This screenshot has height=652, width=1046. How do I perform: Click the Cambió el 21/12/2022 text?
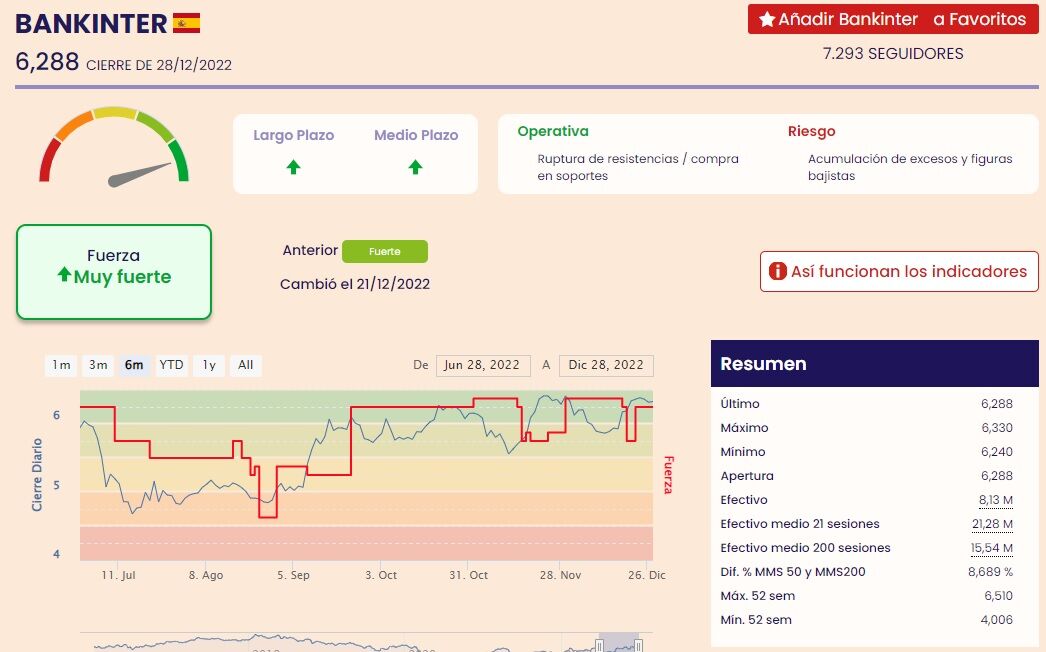pos(355,284)
